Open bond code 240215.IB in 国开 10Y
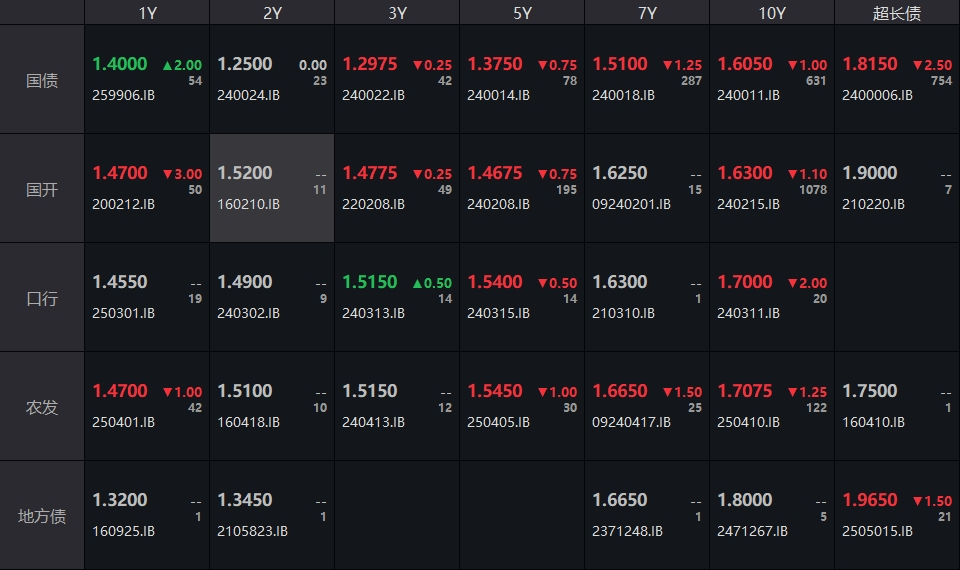This screenshot has height=570, width=960. pyautogui.click(x=748, y=204)
